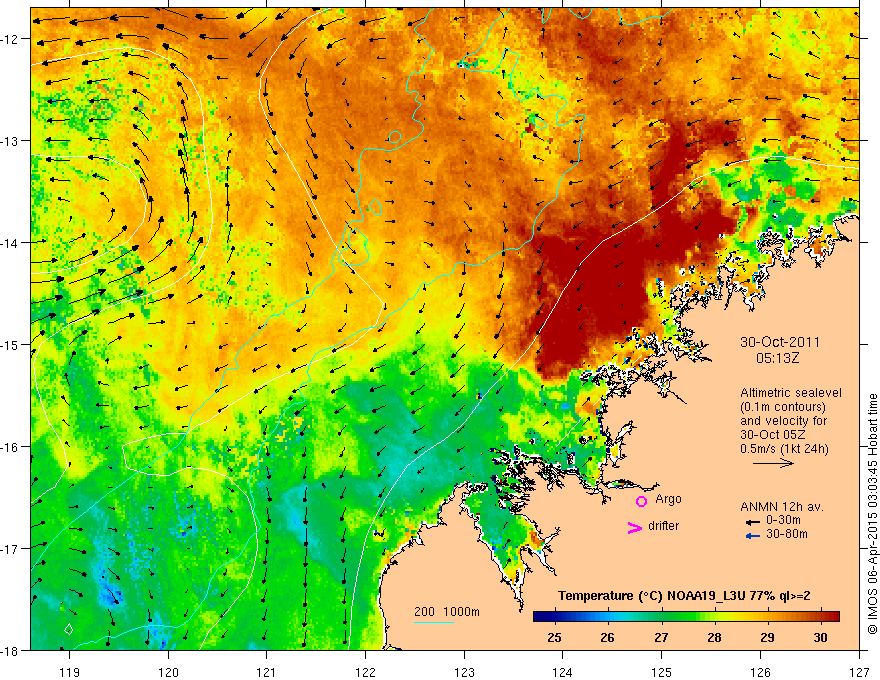
Task: Click the latitude axis label -13
Action: [x=10, y=141]
